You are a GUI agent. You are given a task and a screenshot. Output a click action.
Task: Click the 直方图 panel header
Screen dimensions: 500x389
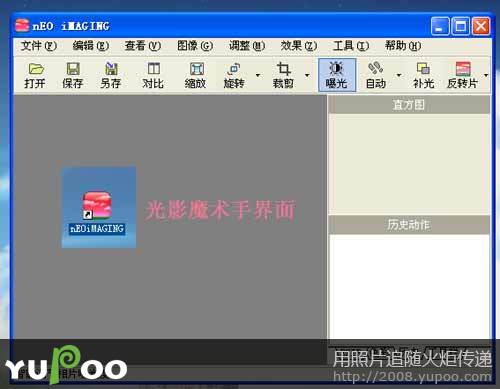409,105
